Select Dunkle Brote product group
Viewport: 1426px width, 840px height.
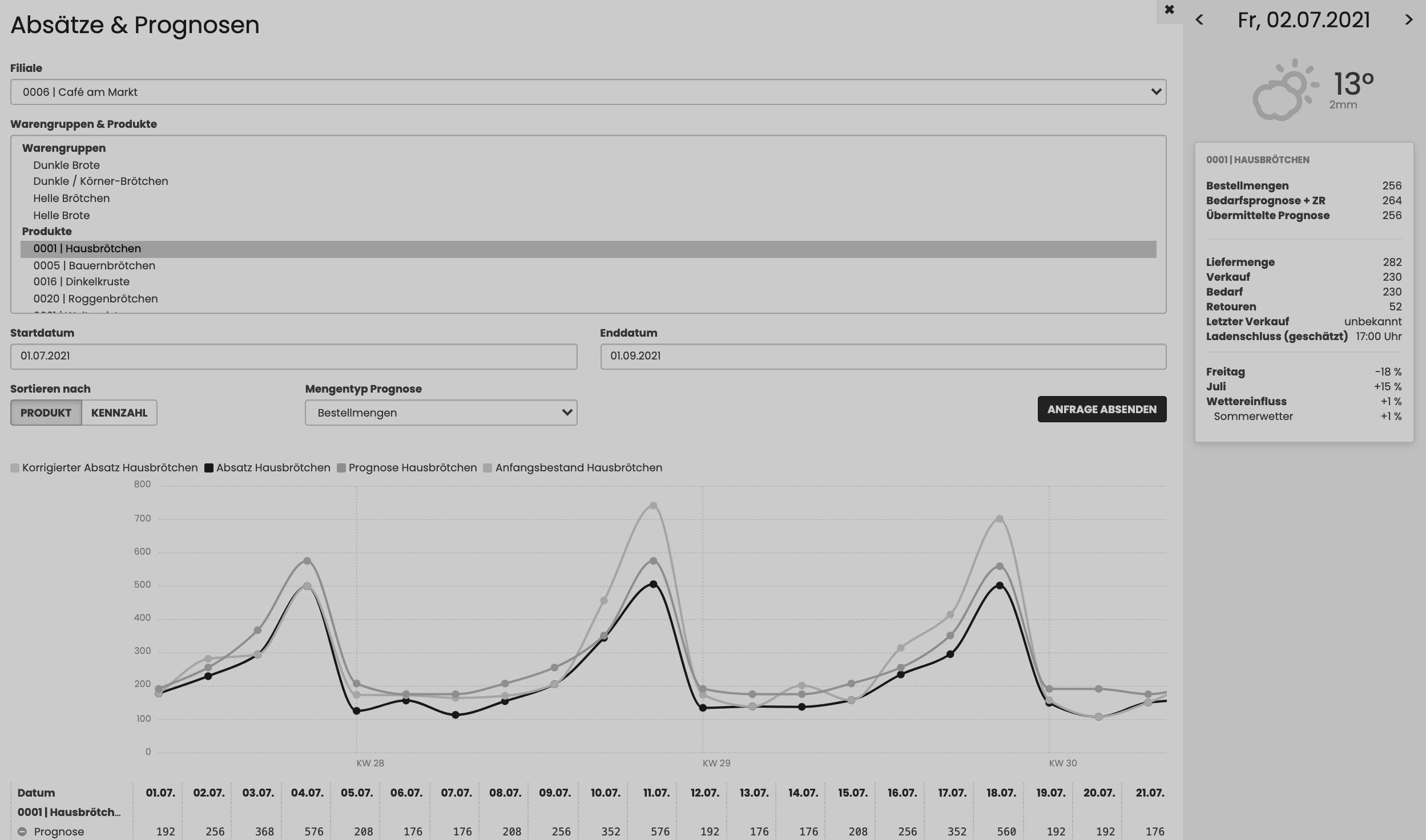(66, 165)
